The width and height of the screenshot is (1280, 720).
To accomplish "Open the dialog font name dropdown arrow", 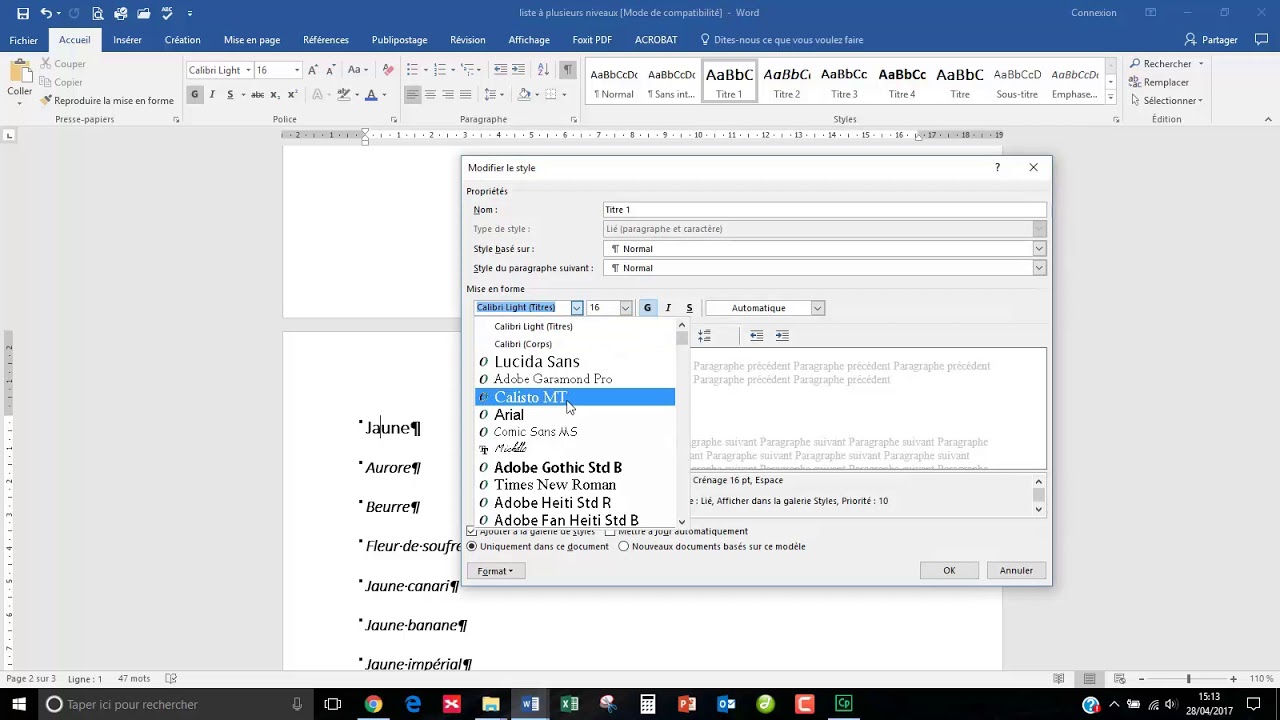I will point(577,308).
